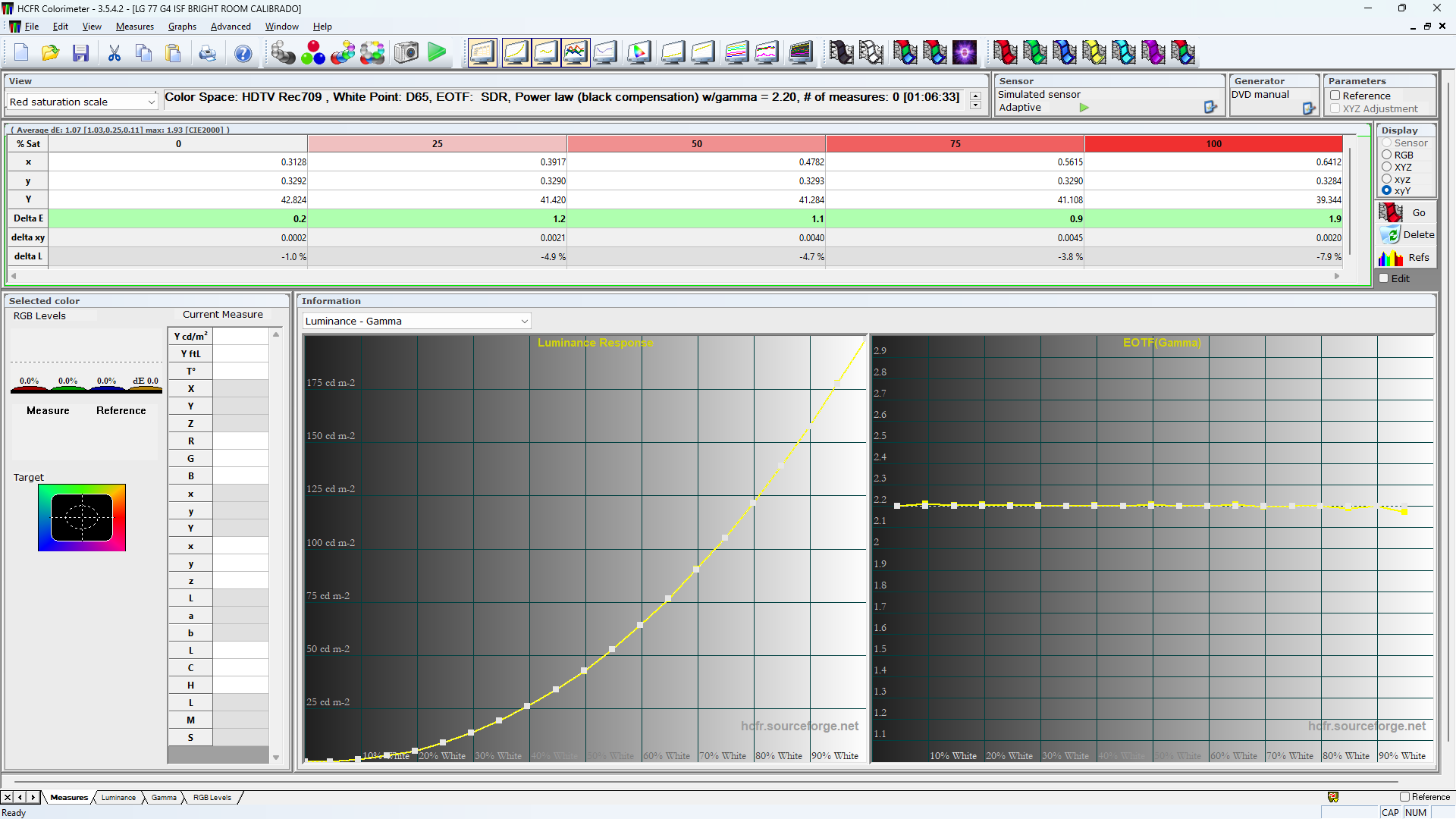The width and height of the screenshot is (1456, 819).
Task: Enable the Reference checkbox in Parameters
Action: tap(1336, 96)
